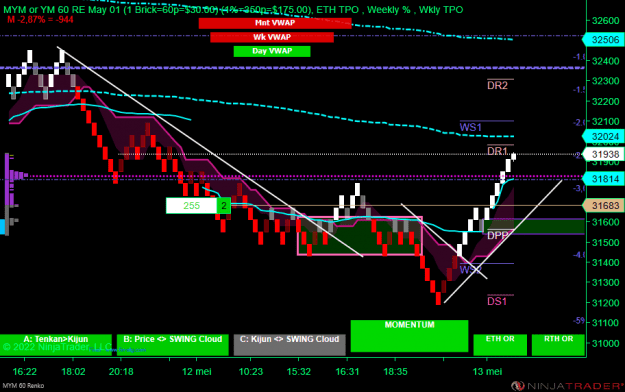Click the 18:02 time axis label
The width and height of the screenshot is (625, 392).
(73, 372)
